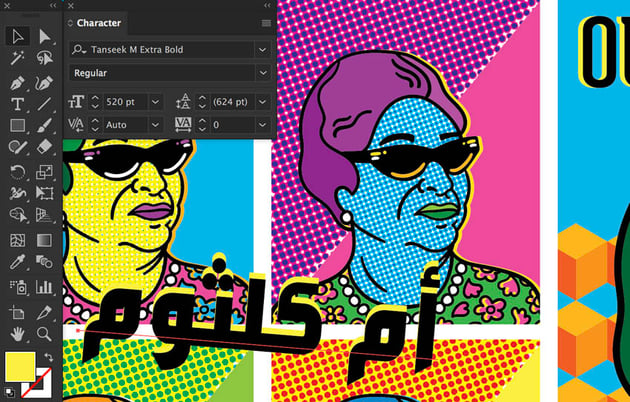Select the Column Graph tool
Image resolution: width=630 pixels, height=402 pixels.
click(x=44, y=287)
